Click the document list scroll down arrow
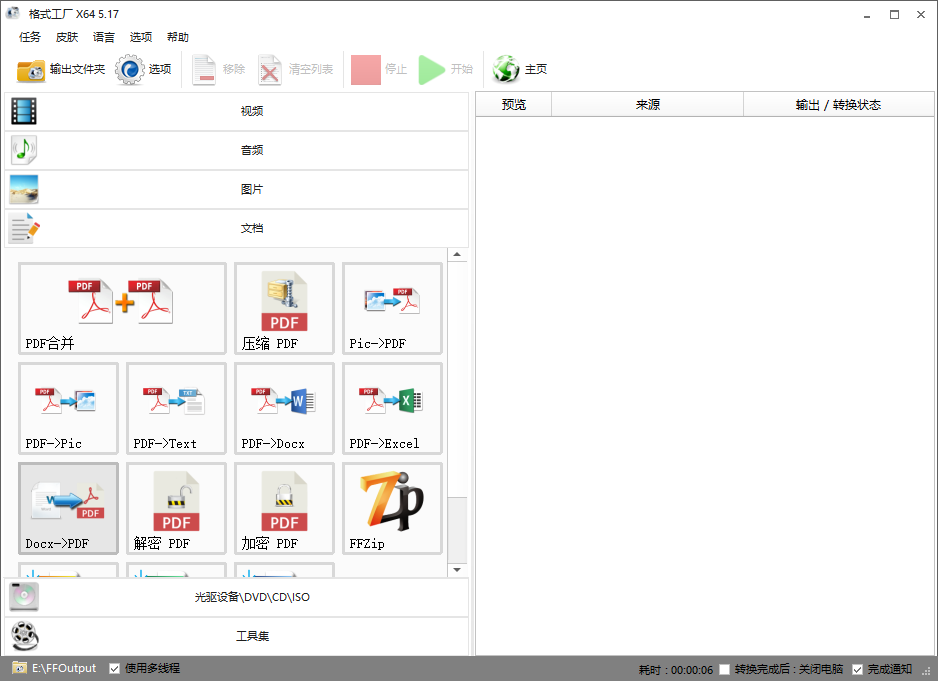This screenshot has height=681, width=938. 457,570
